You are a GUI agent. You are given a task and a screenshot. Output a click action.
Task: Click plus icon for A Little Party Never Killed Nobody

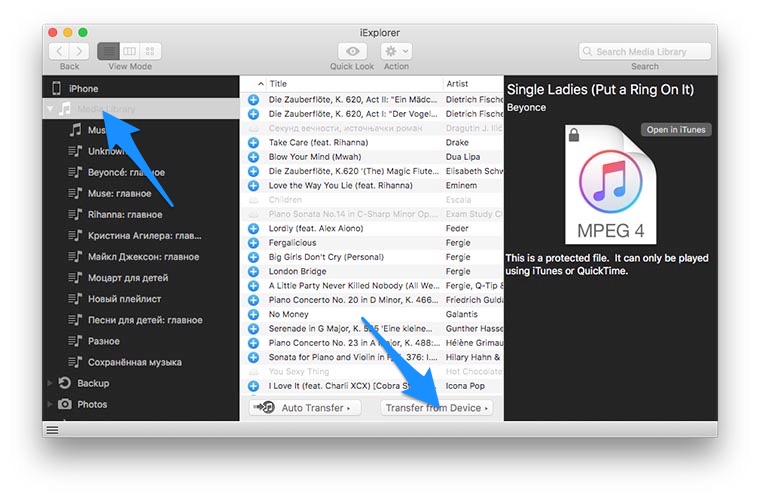pyautogui.click(x=253, y=286)
